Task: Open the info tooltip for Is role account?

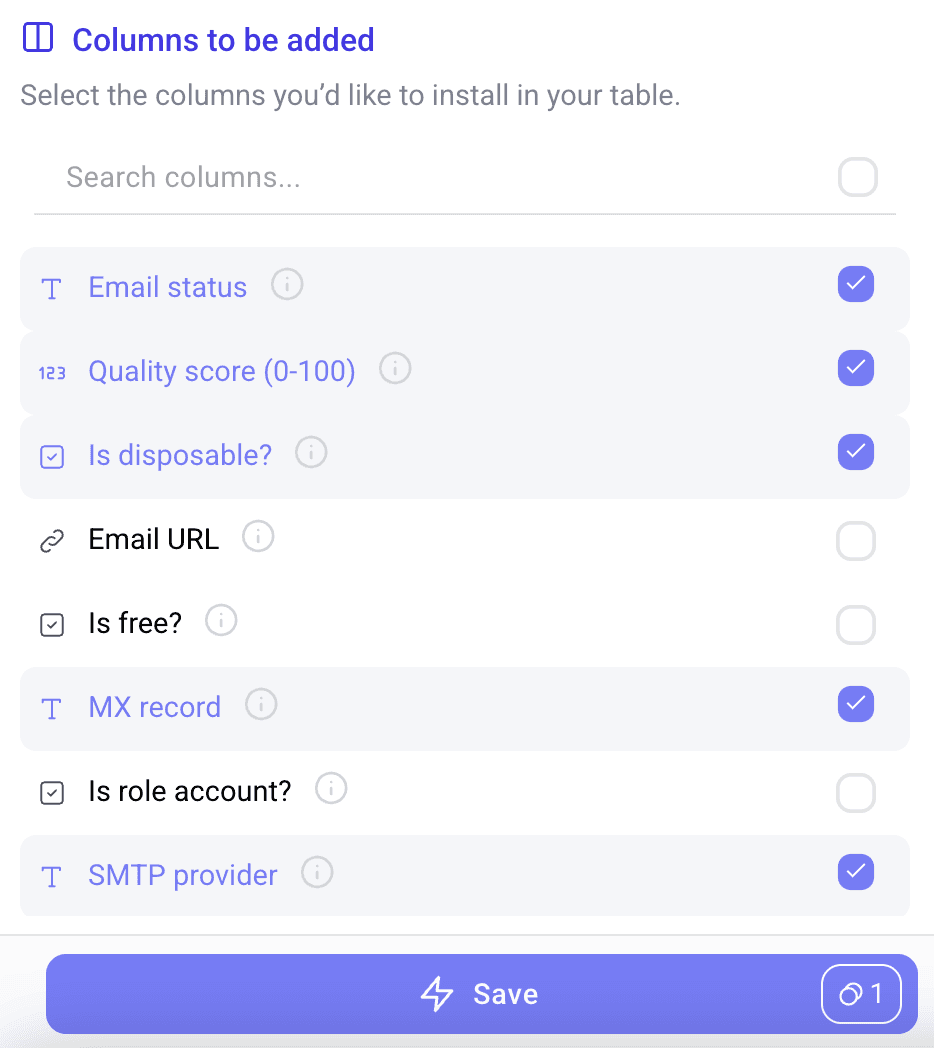Action: click(331, 788)
